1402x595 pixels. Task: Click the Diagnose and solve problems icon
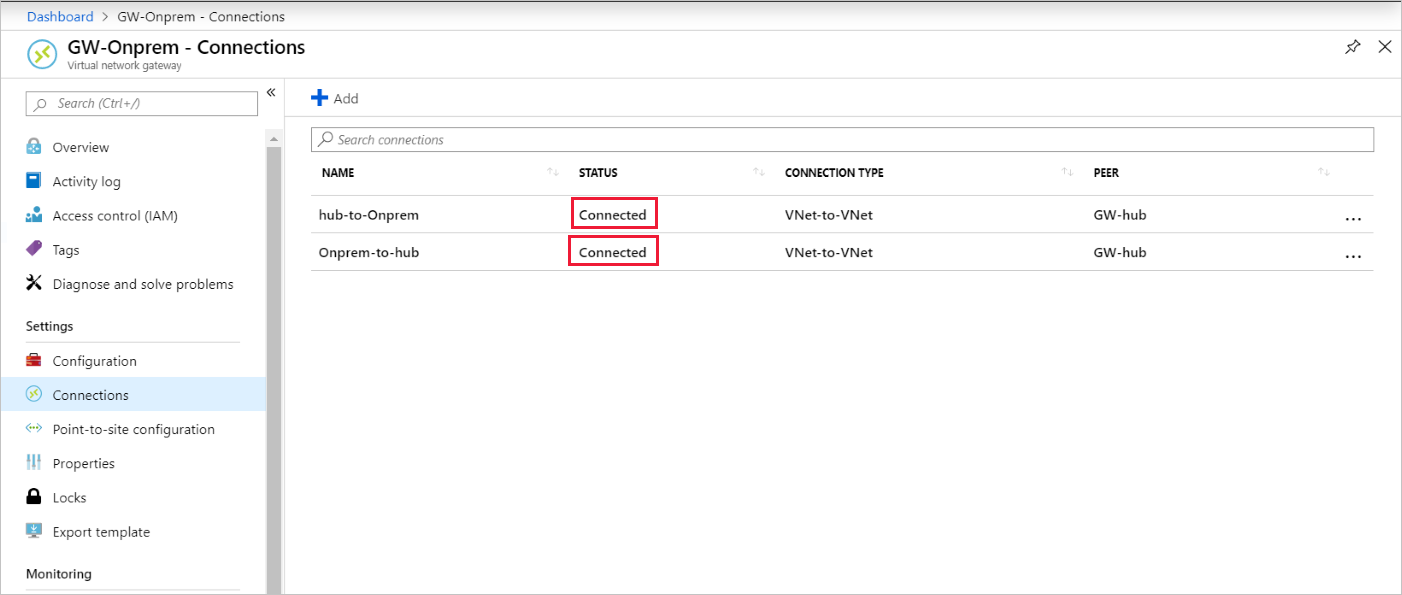[x=34, y=284]
